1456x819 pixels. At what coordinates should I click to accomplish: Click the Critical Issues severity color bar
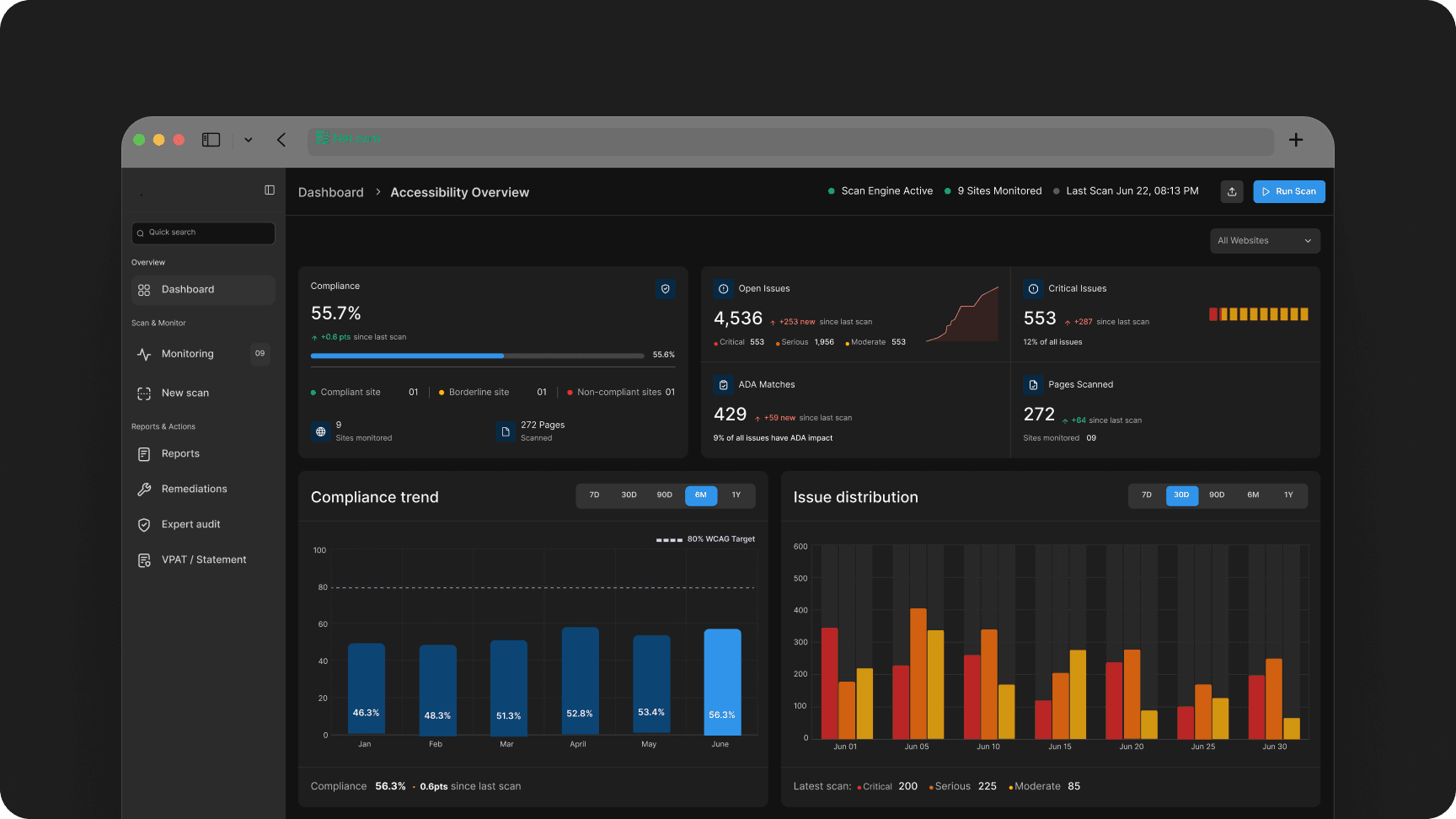point(1259,314)
